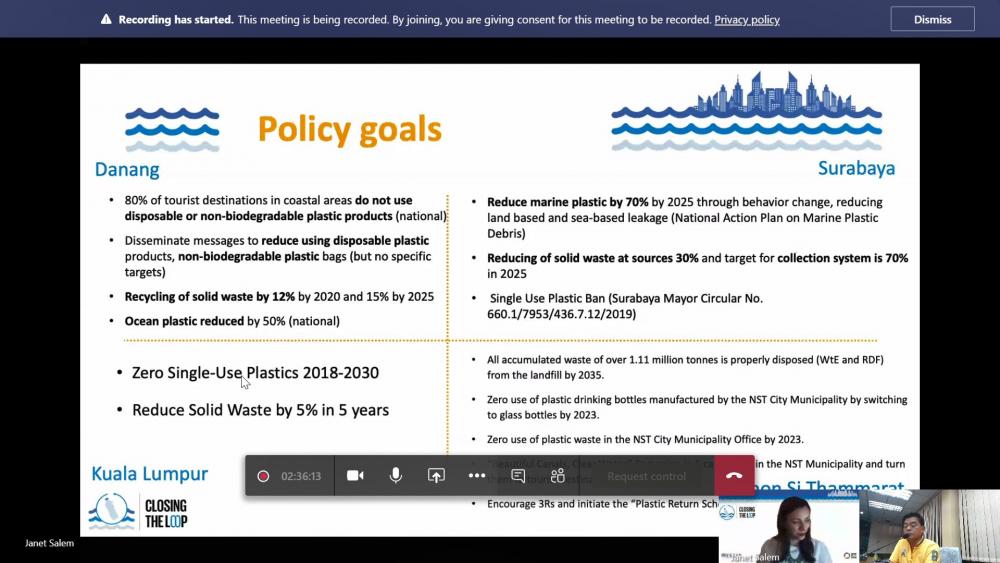This screenshot has width=1000, height=563.
Task: Click 'Ocean plastic reduced by 50%' bullet
Action: pos(232,321)
